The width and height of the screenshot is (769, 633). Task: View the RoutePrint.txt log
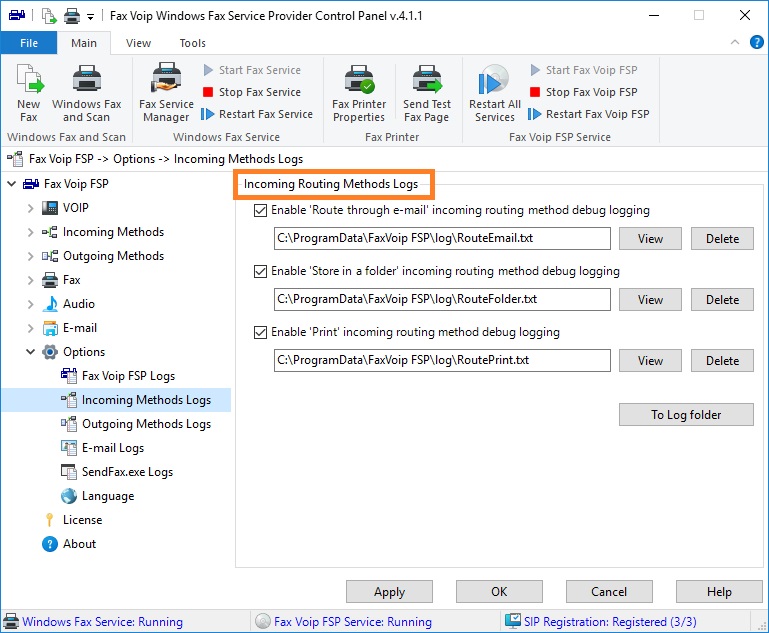[650, 361]
